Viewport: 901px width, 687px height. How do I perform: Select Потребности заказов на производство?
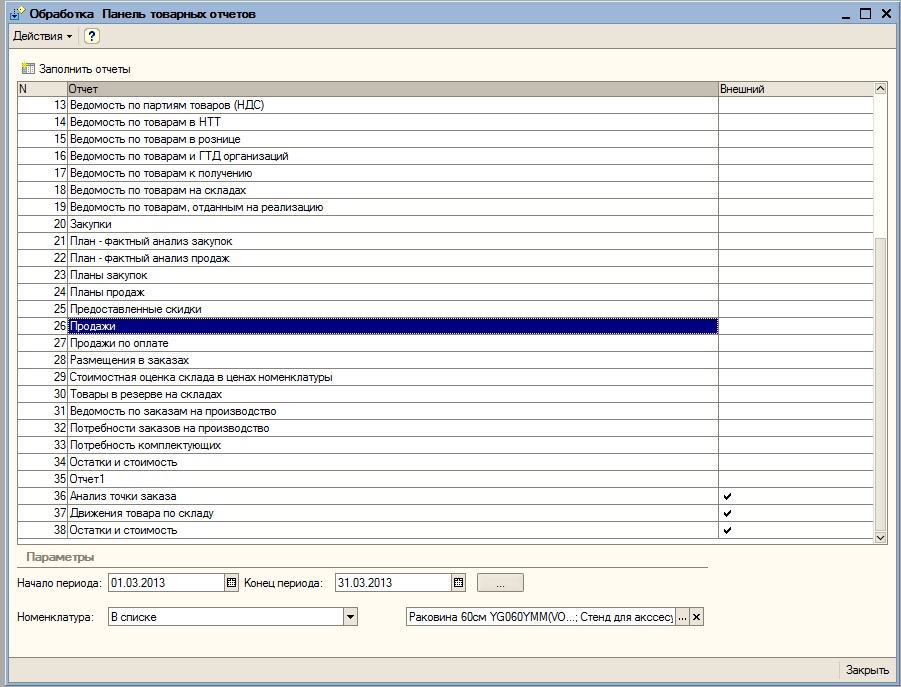pos(393,428)
